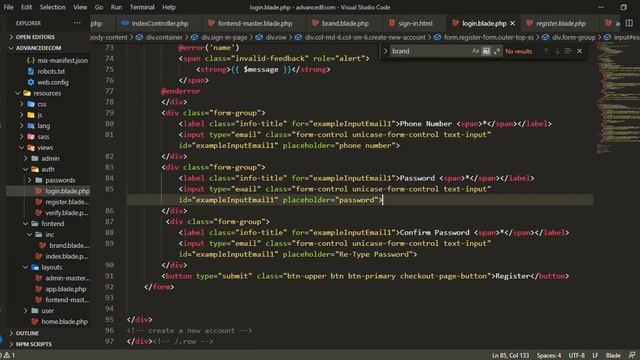Open the Go menu
The image size is (640, 360).
99,7
